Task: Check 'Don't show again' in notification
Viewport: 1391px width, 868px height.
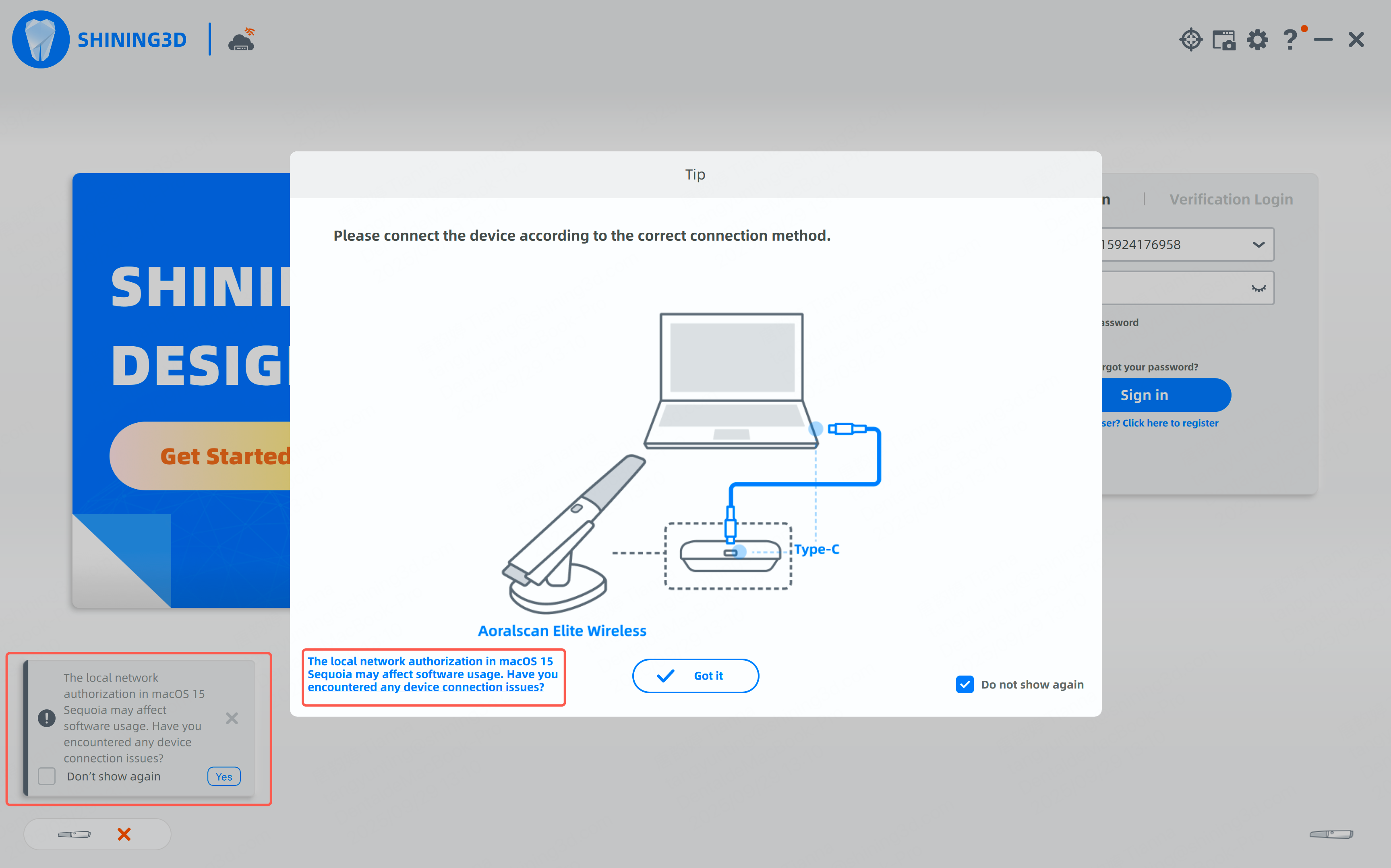Action: (x=47, y=776)
